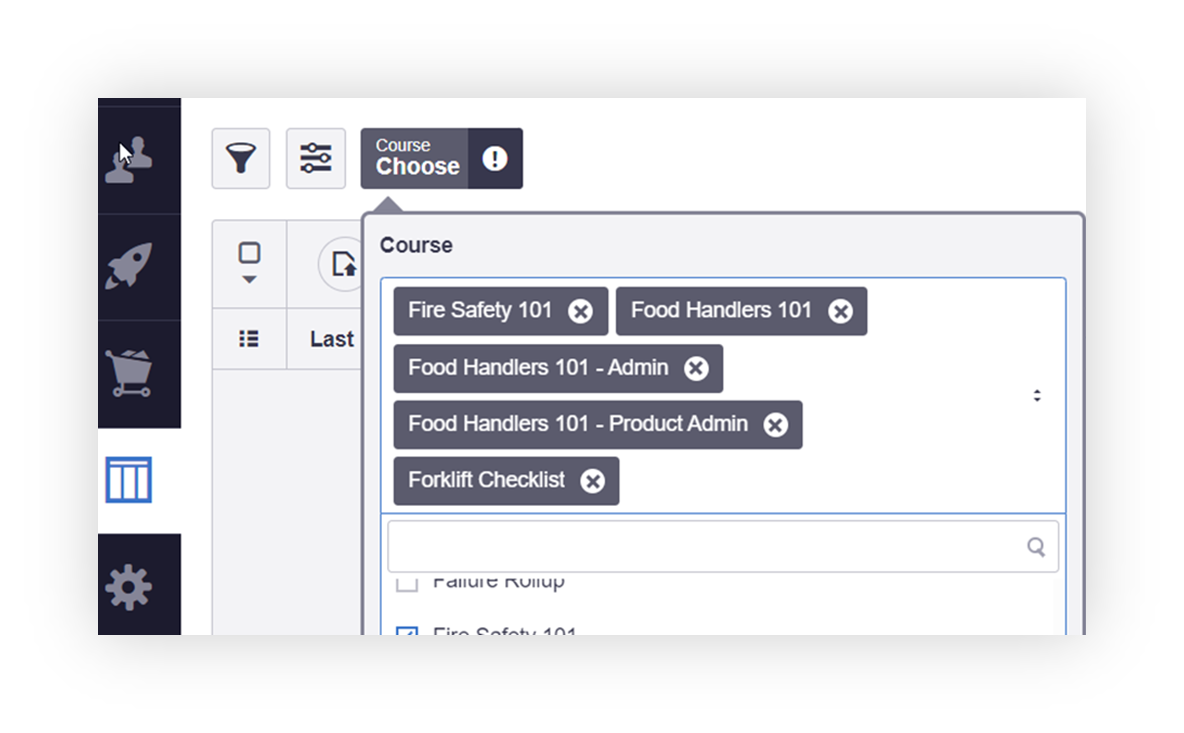The image size is (1184, 733).
Task: Click the list view icon
Action: pyautogui.click(x=249, y=339)
